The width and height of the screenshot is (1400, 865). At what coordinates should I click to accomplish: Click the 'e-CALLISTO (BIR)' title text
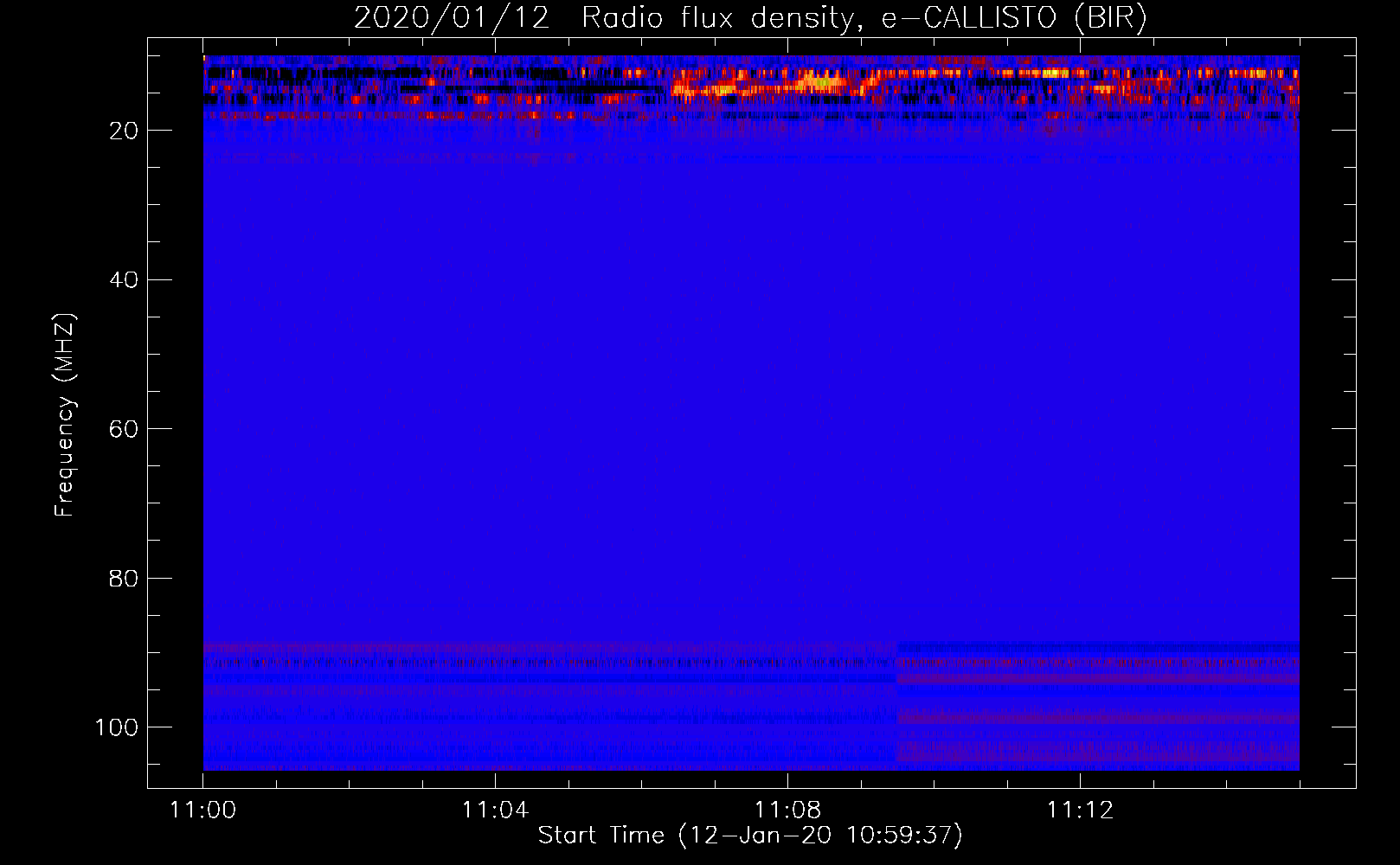click(1014, 18)
